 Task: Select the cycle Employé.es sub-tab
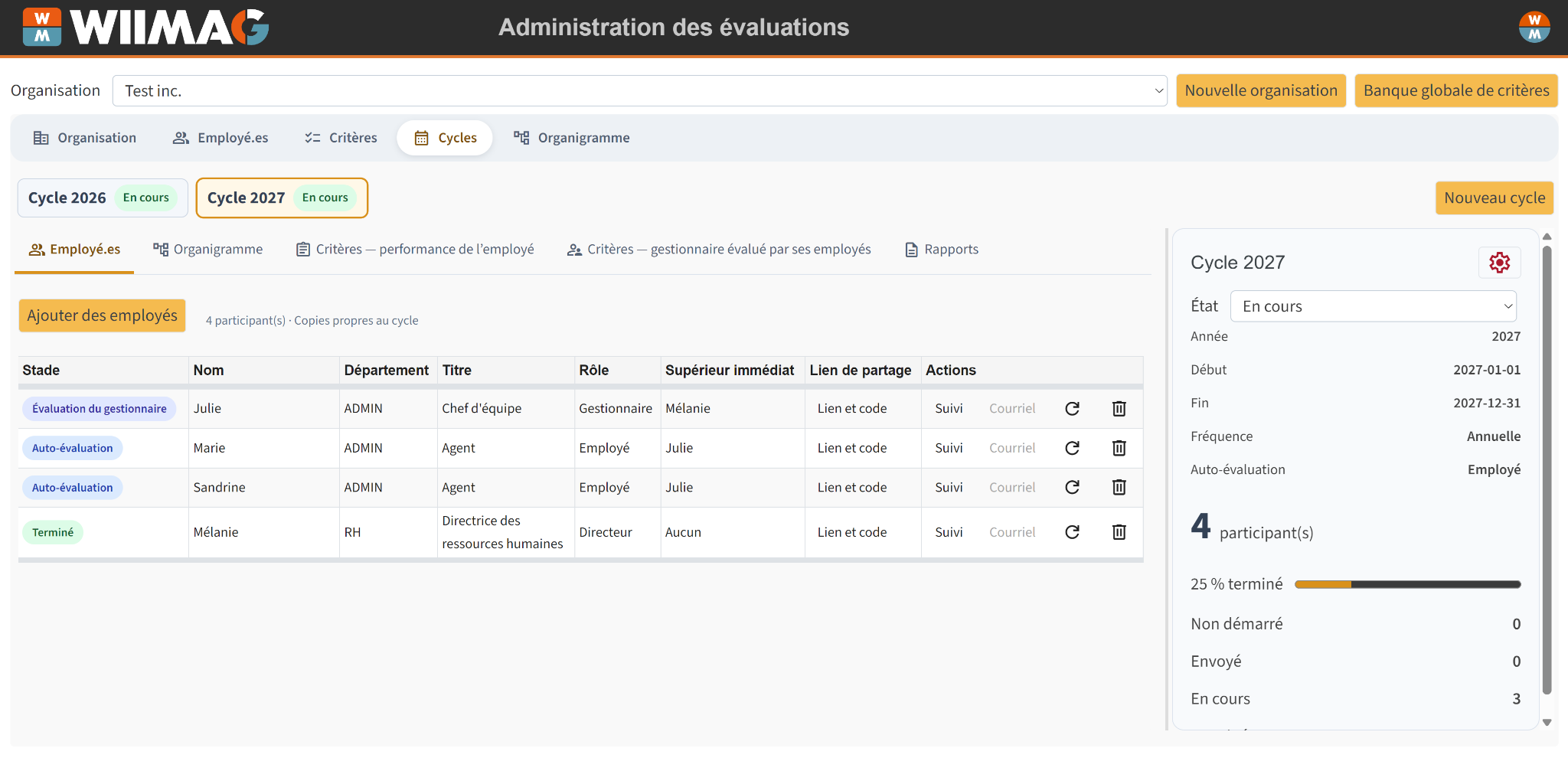pyautogui.click(x=75, y=250)
